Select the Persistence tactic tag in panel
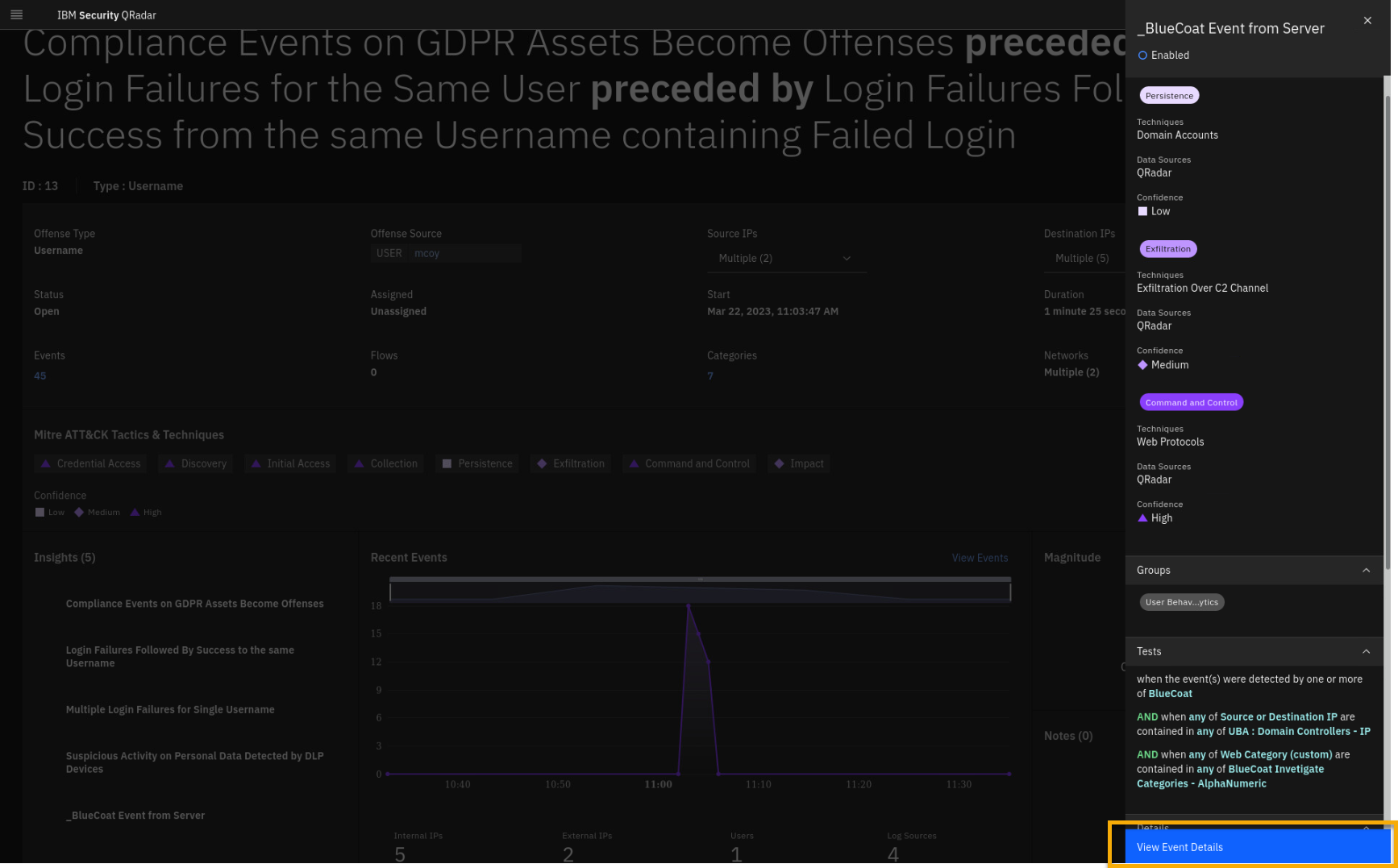 1169,95
